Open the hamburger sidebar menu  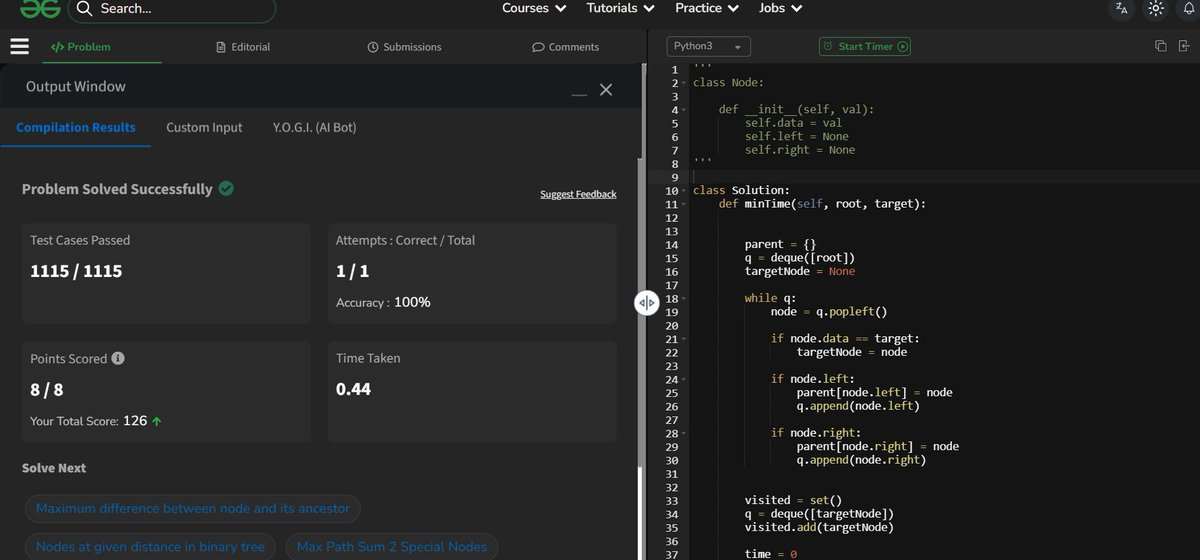point(19,46)
